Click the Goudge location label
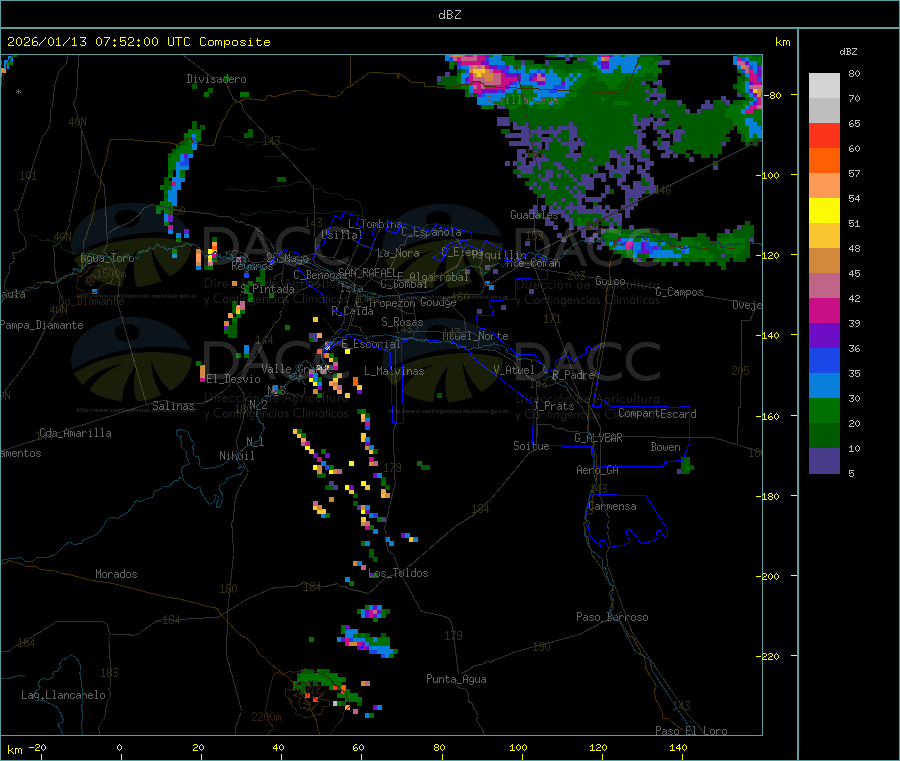The image size is (900, 761). click(x=438, y=302)
